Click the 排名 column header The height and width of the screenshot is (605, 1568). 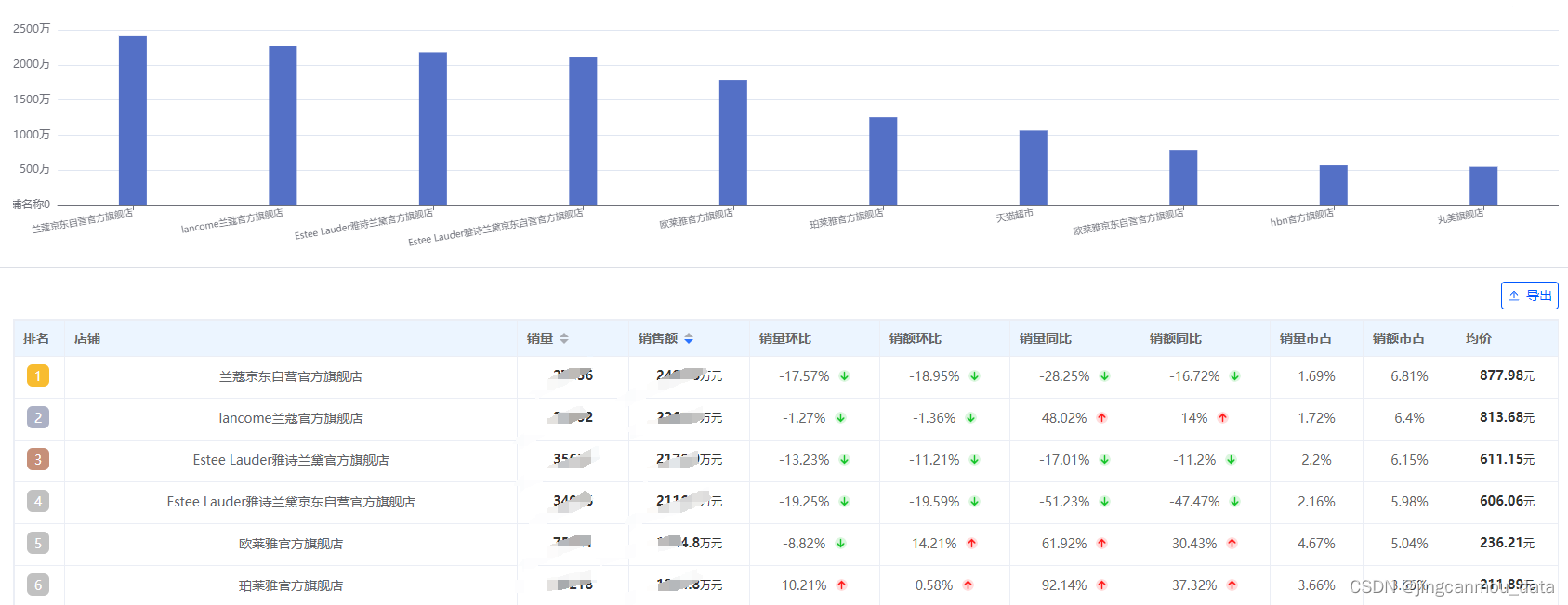pyautogui.click(x=36, y=338)
